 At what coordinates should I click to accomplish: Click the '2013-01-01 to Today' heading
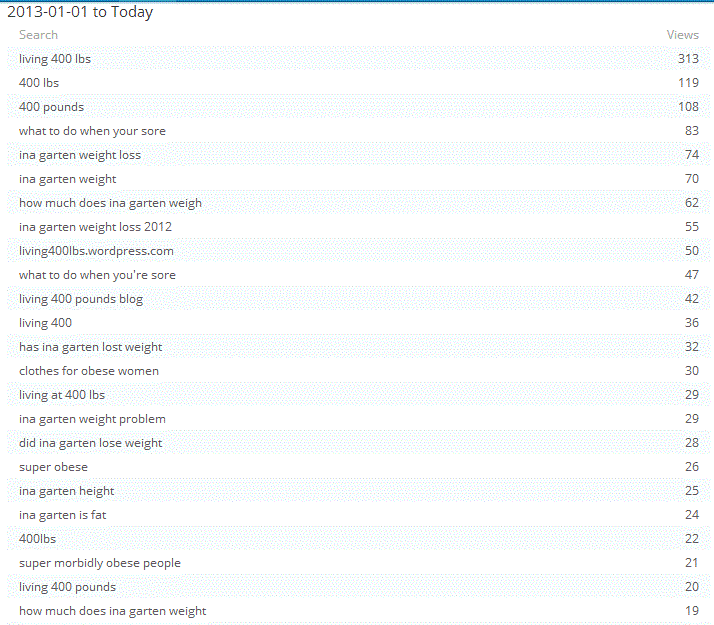(x=80, y=13)
